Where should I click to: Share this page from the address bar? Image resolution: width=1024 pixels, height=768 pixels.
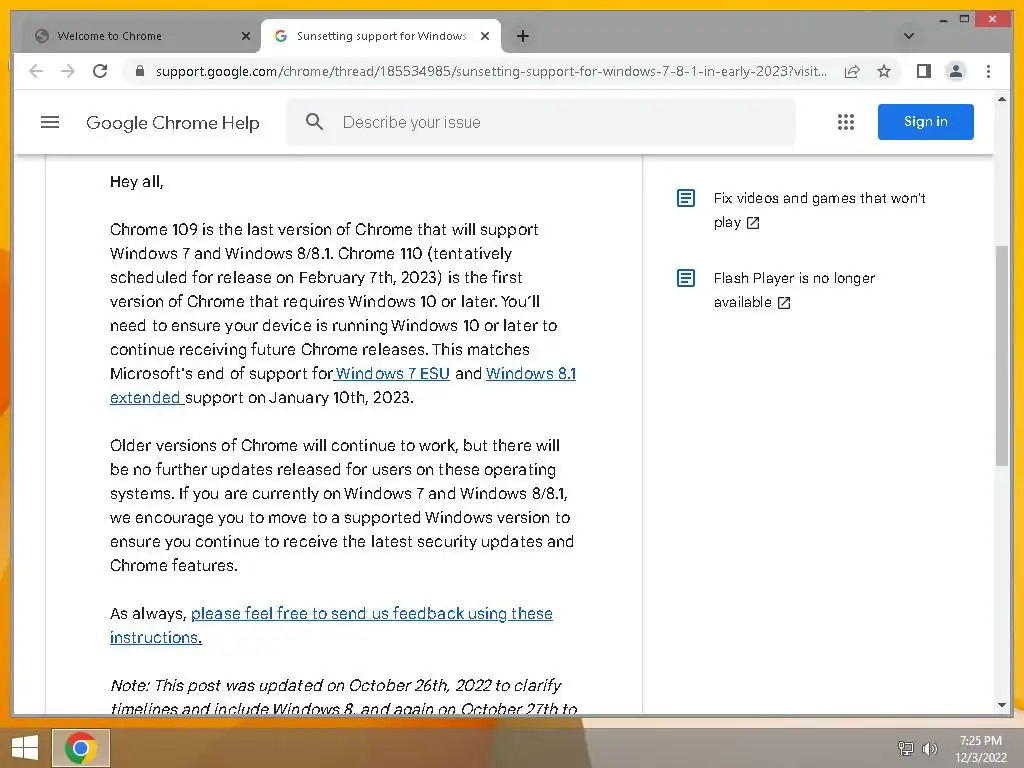852,71
